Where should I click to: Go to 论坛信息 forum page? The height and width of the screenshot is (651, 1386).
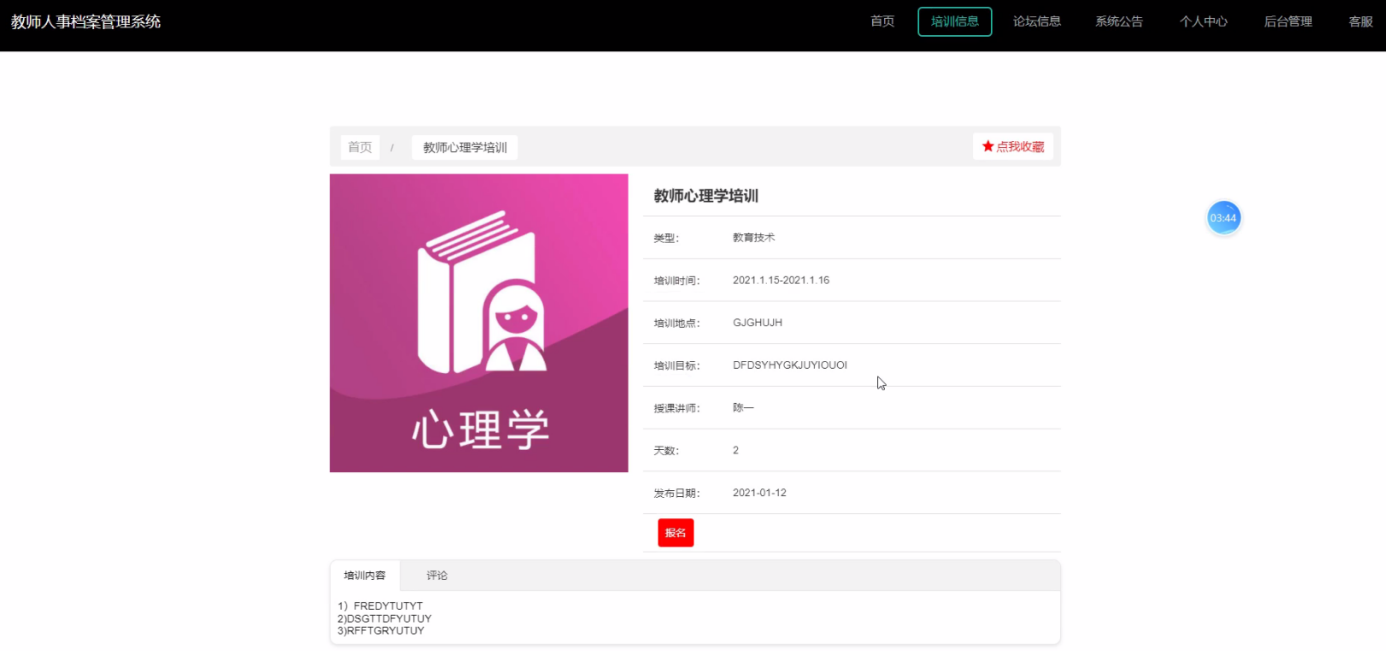(1036, 22)
